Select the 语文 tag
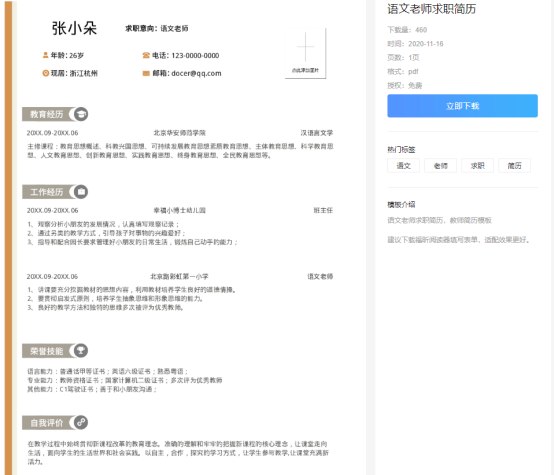 (403, 165)
